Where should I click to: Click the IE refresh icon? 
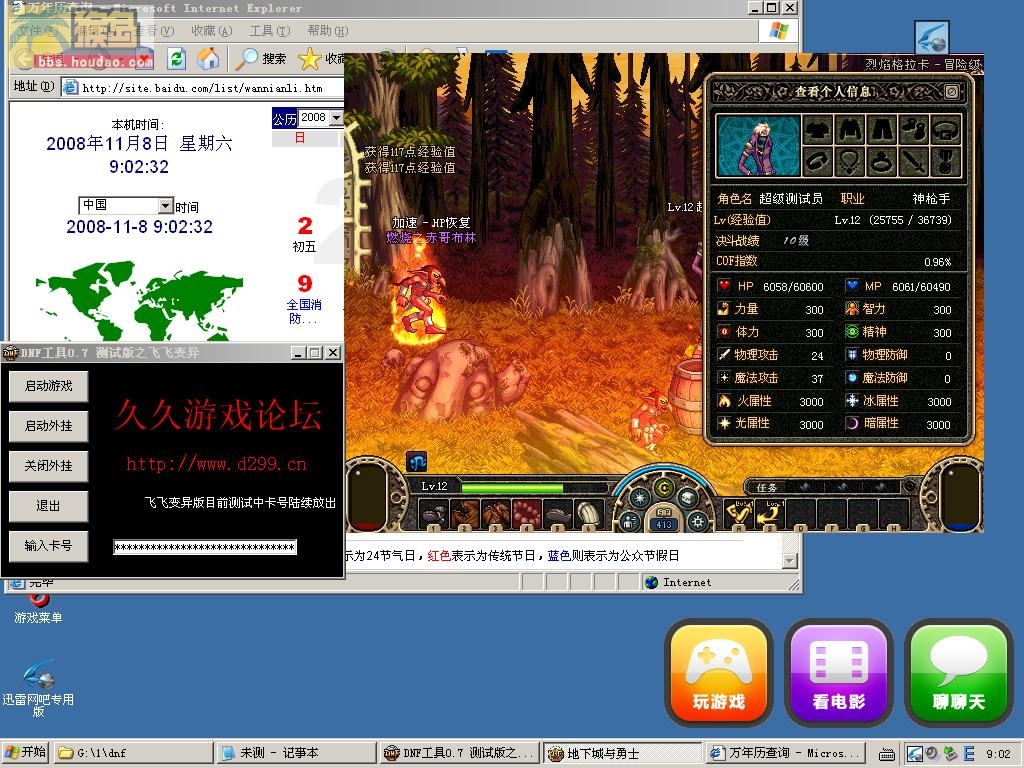[176, 59]
